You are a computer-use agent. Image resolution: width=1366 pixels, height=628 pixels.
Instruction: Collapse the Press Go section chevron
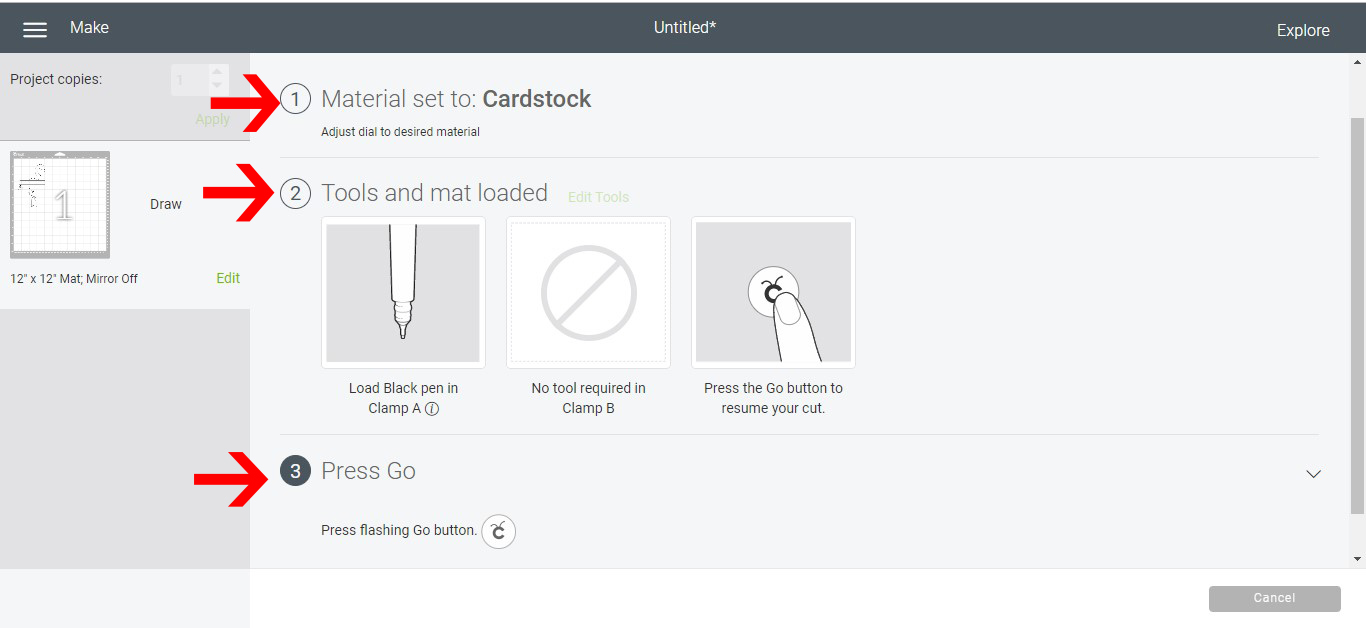(x=1314, y=474)
